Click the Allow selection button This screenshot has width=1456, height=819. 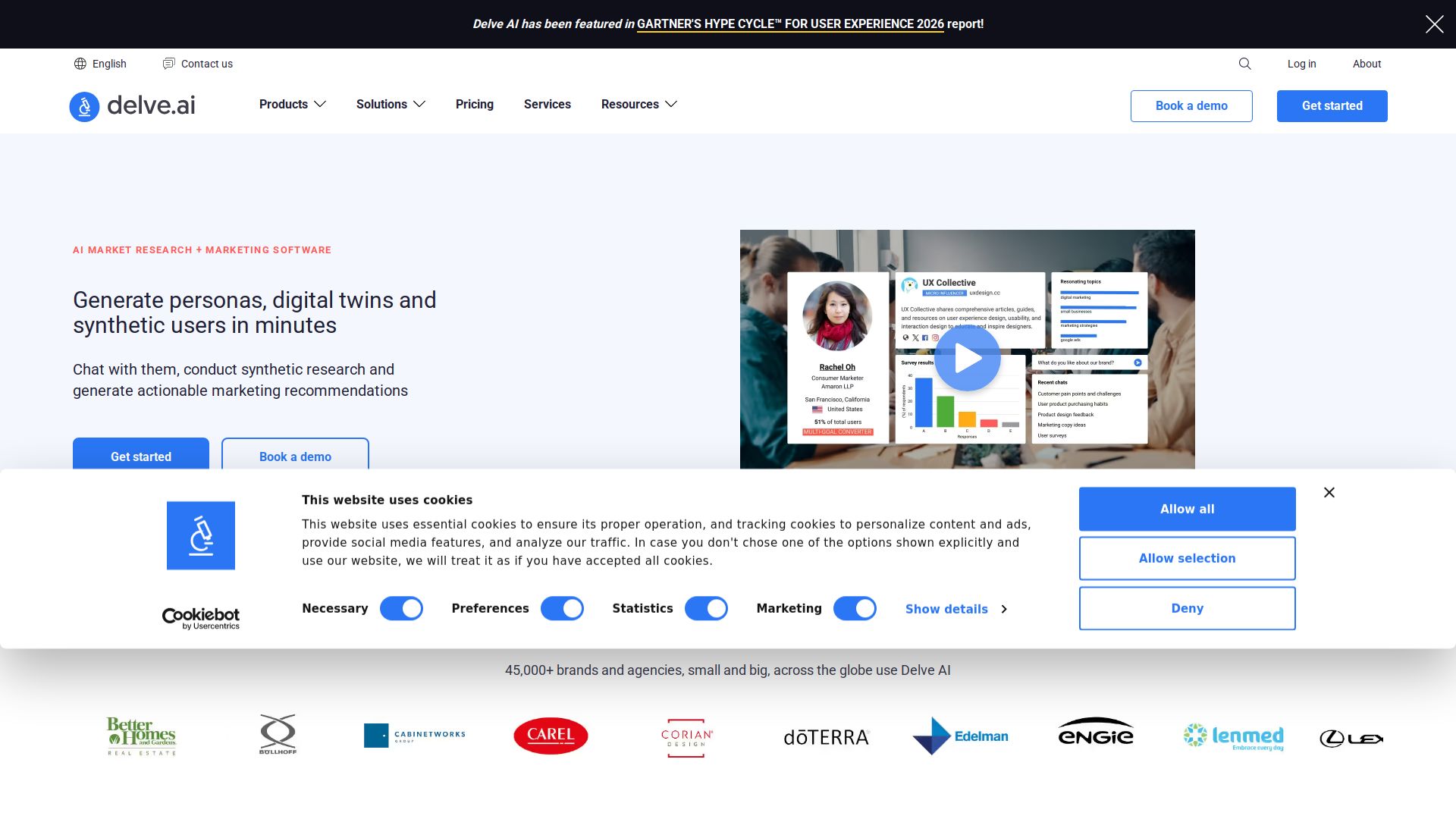(1188, 558)
